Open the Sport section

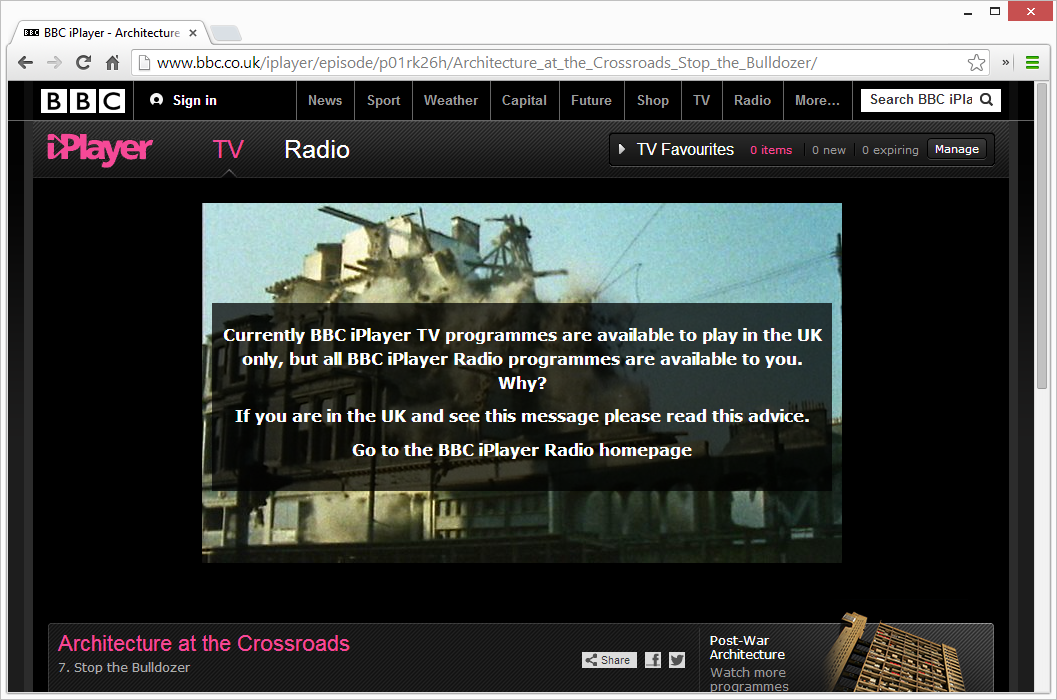384,100
